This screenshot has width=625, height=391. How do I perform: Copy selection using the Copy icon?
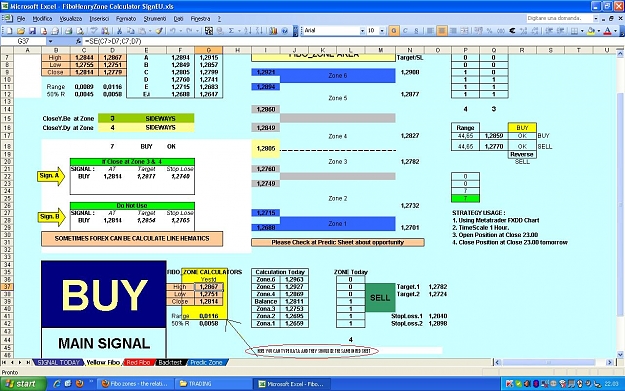tap(131, 31)
